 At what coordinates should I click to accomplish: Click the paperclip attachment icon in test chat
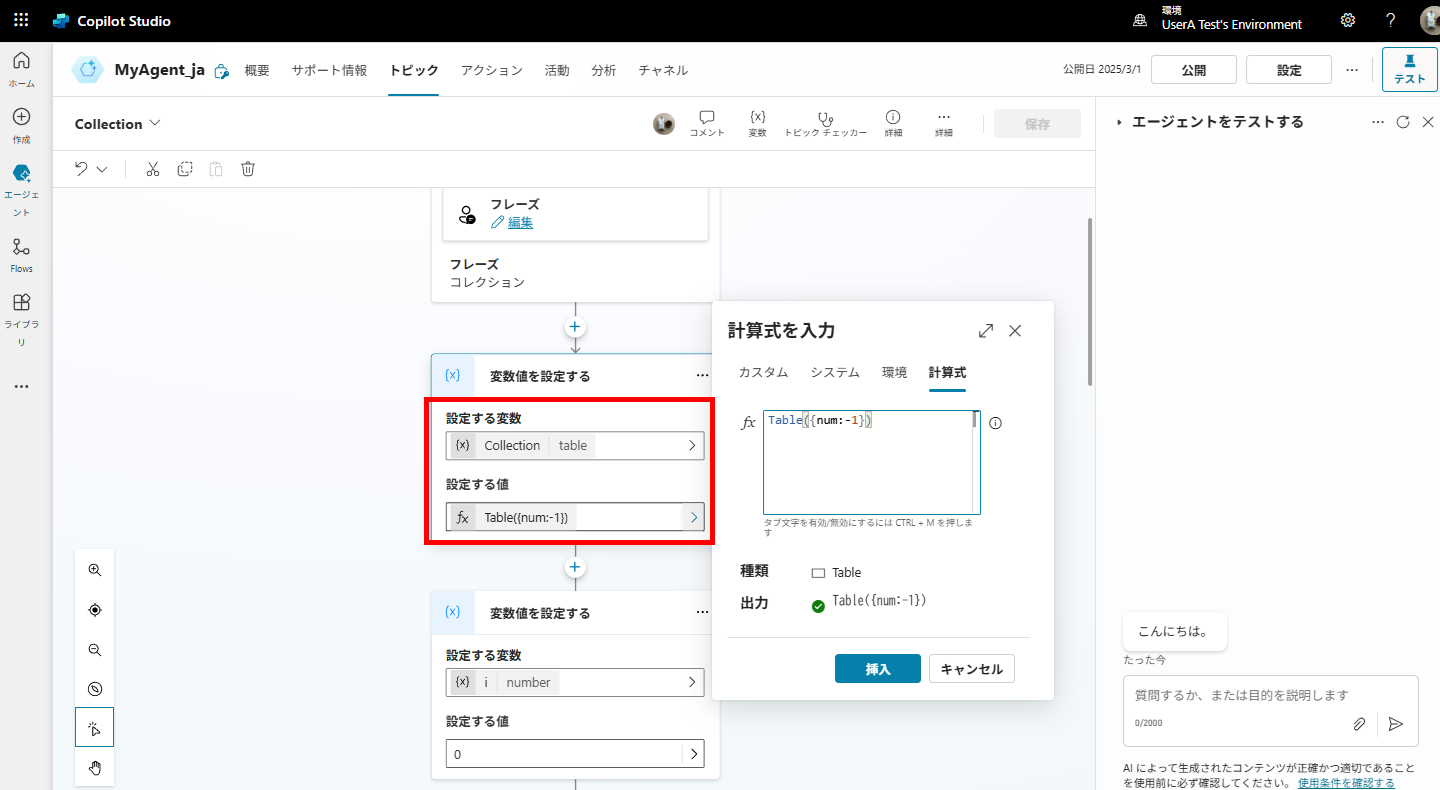point(1359,723)
